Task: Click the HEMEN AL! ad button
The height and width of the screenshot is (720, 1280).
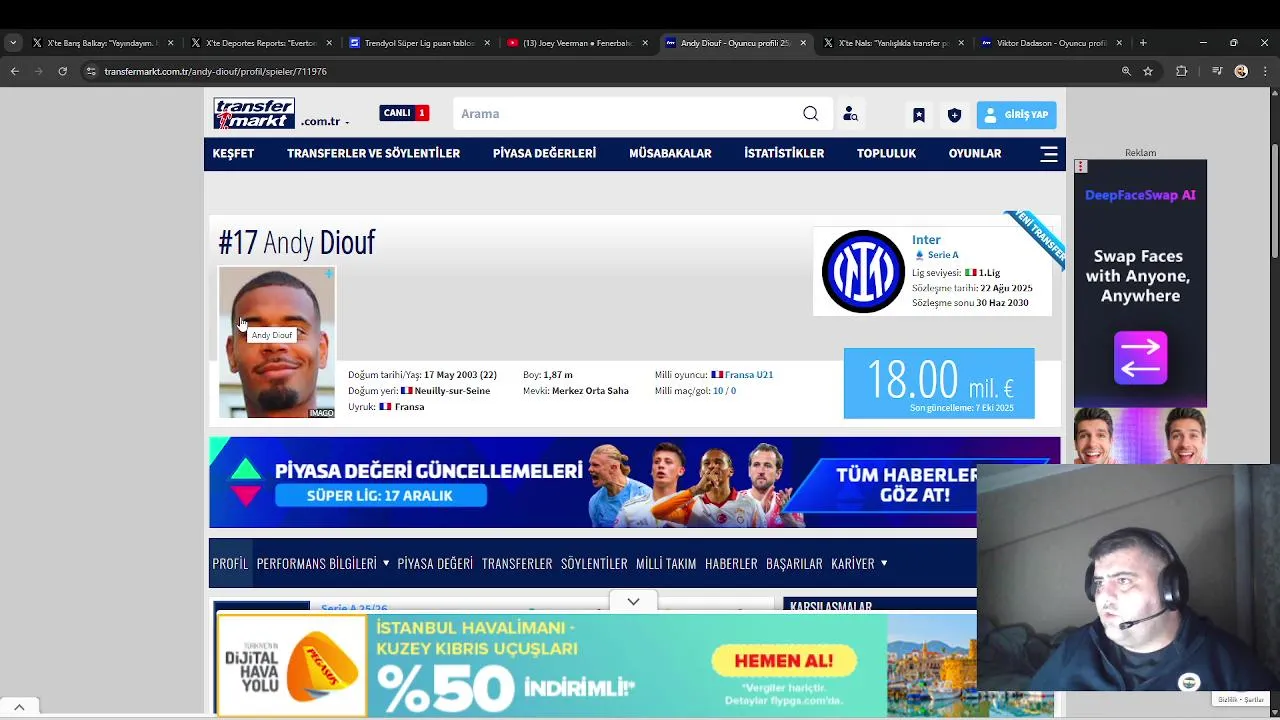Action: click(x=784, y=661)
